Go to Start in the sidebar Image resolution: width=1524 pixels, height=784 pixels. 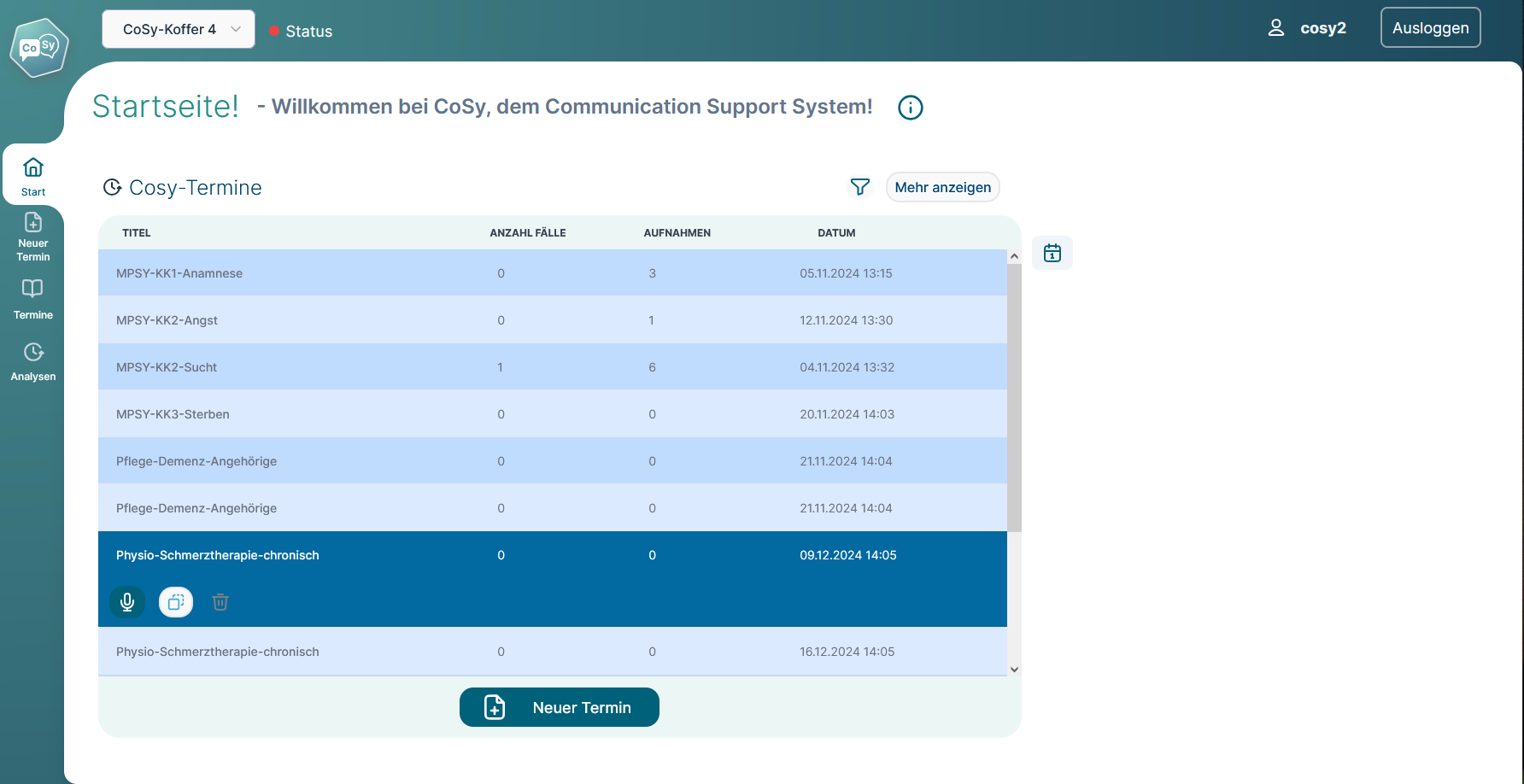click(33, 176)
